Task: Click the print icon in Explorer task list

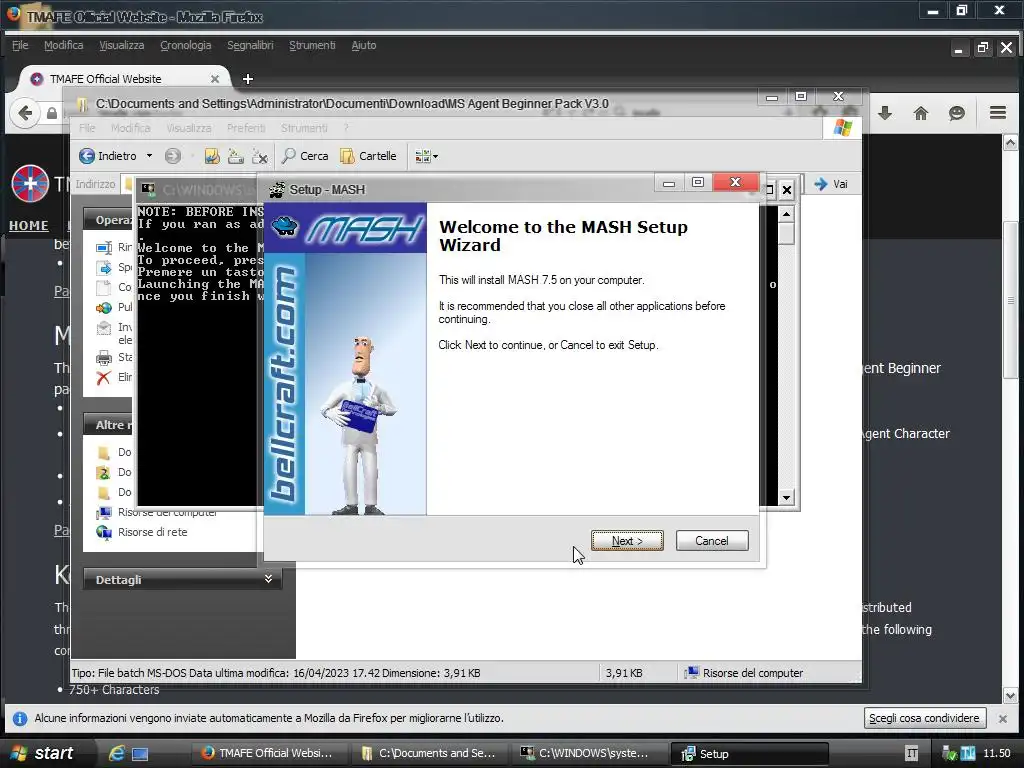Action: 104,357
